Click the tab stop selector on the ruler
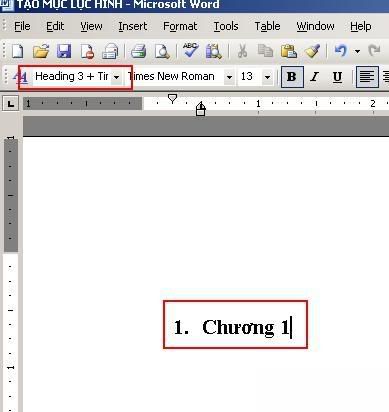Image resolution: width=389 pixels, height=412 pixels. pos(11,104)
